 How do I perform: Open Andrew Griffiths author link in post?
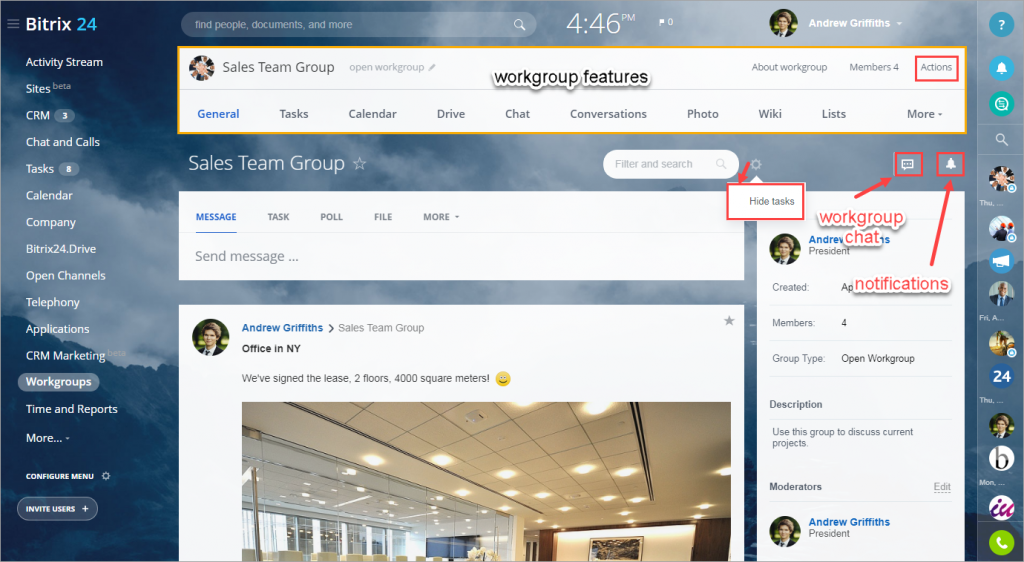pos(282,328)
